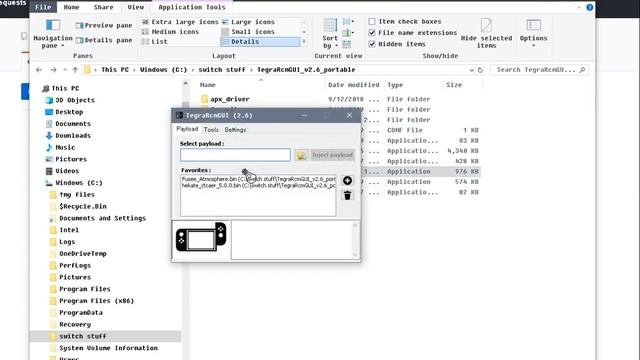Select This PC in navigation pane

pos(60,88)
